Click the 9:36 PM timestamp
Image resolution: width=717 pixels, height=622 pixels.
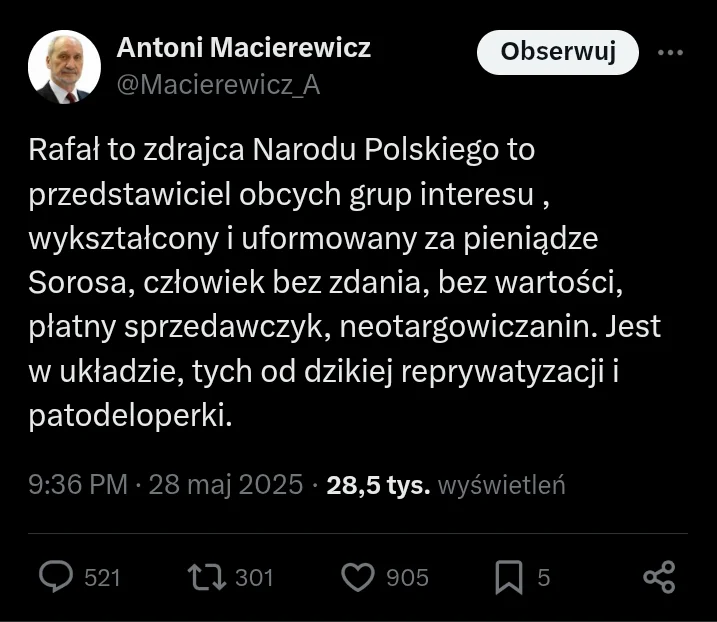(78, 485)
